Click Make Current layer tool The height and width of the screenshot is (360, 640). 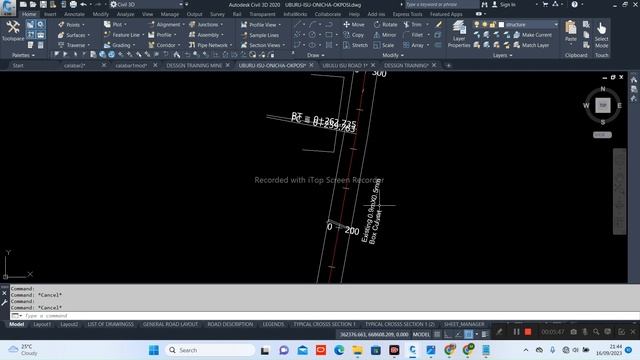(x=532, y=35)
